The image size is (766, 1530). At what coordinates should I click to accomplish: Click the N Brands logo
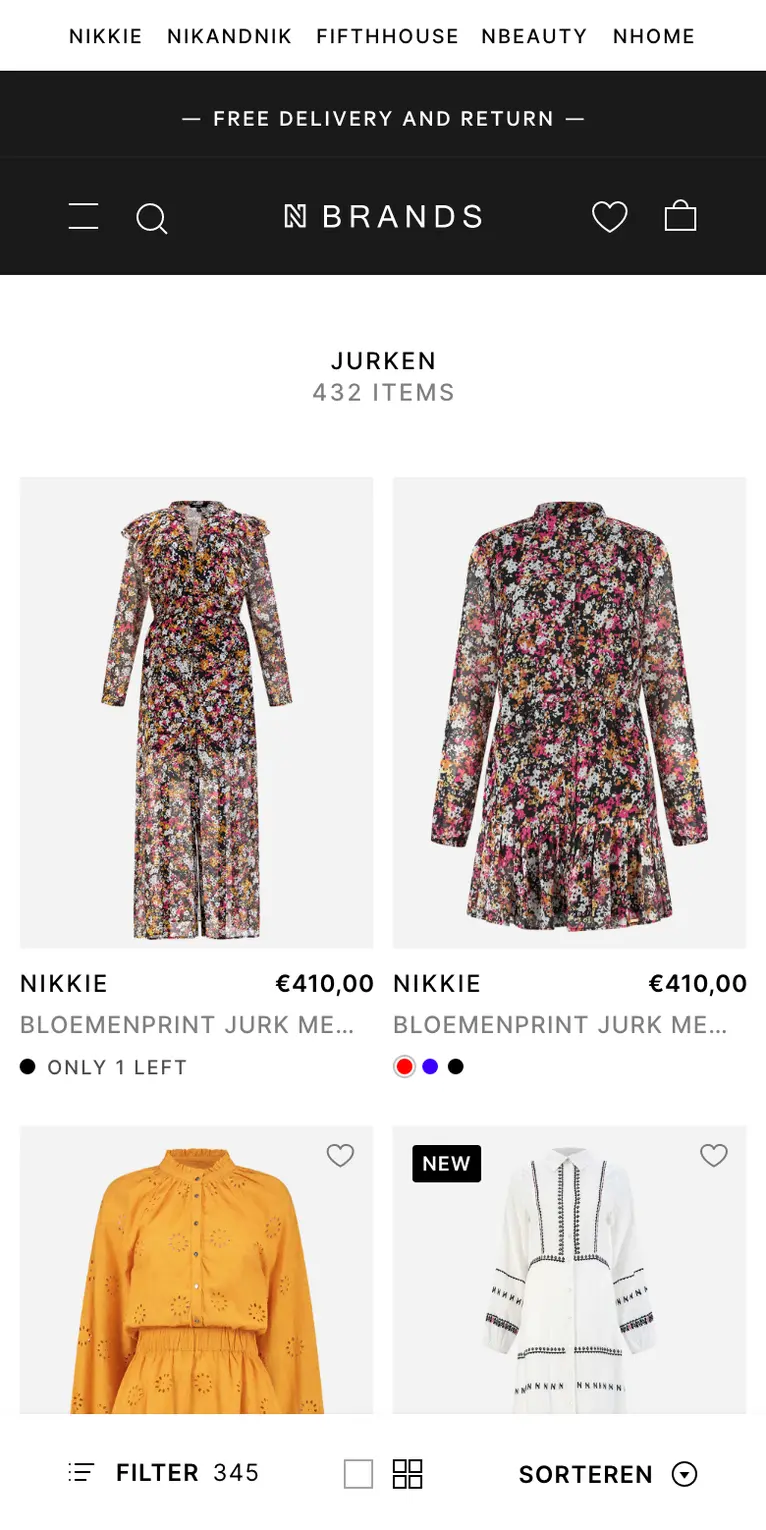383,216
